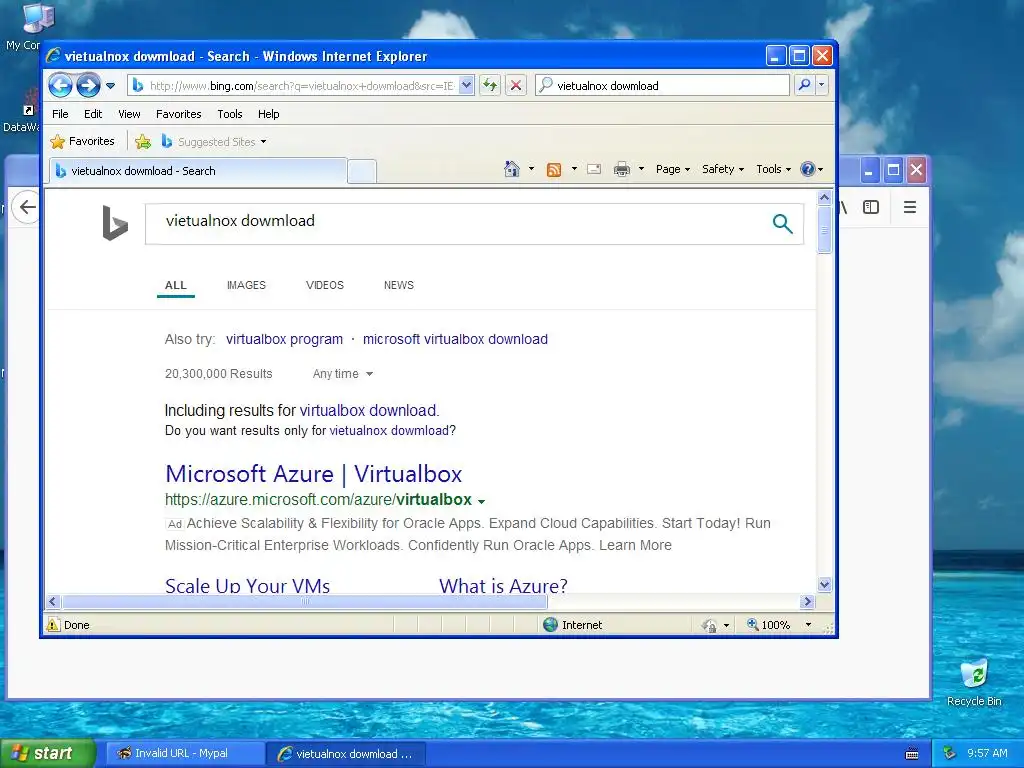This screenshot has width=1024, height=768.
Task: Click the Help question mark icon
Action: [x=808, y=169]
